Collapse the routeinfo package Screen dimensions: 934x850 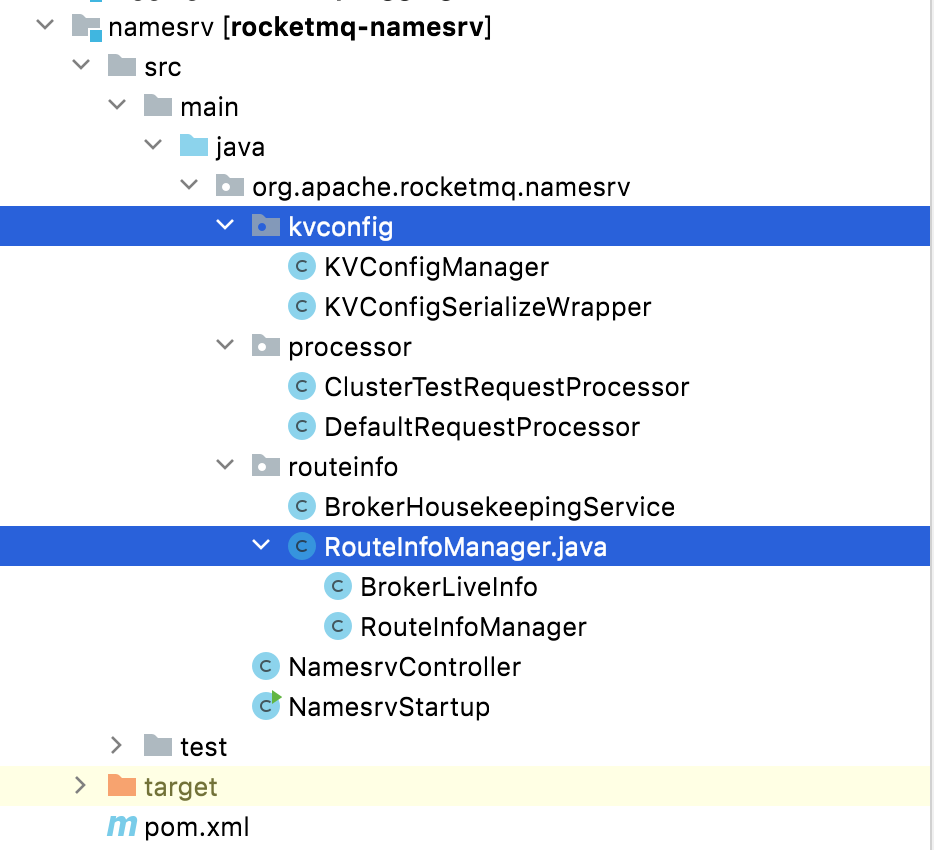[225, 465]
